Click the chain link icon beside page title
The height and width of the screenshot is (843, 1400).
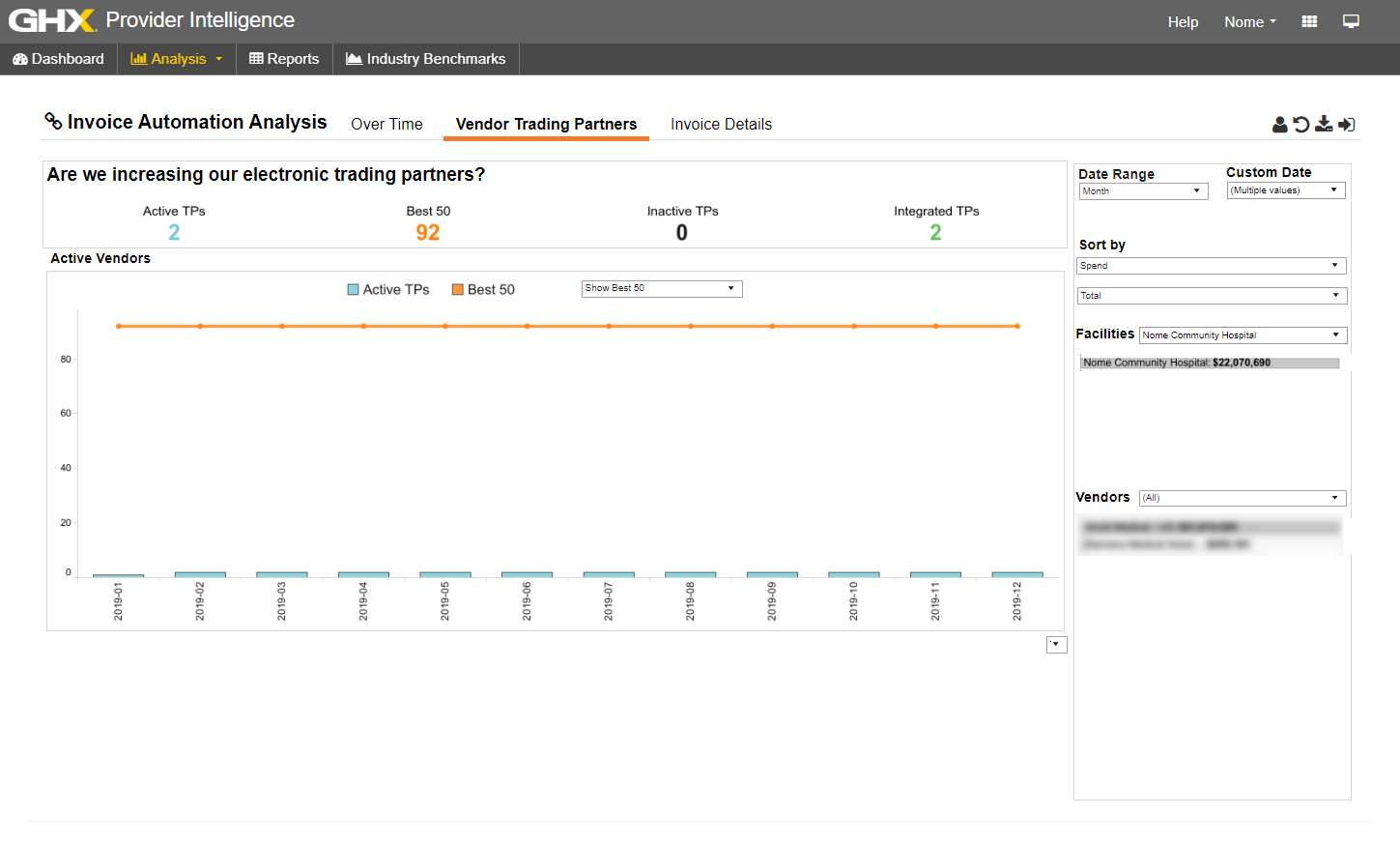[53, 121]
